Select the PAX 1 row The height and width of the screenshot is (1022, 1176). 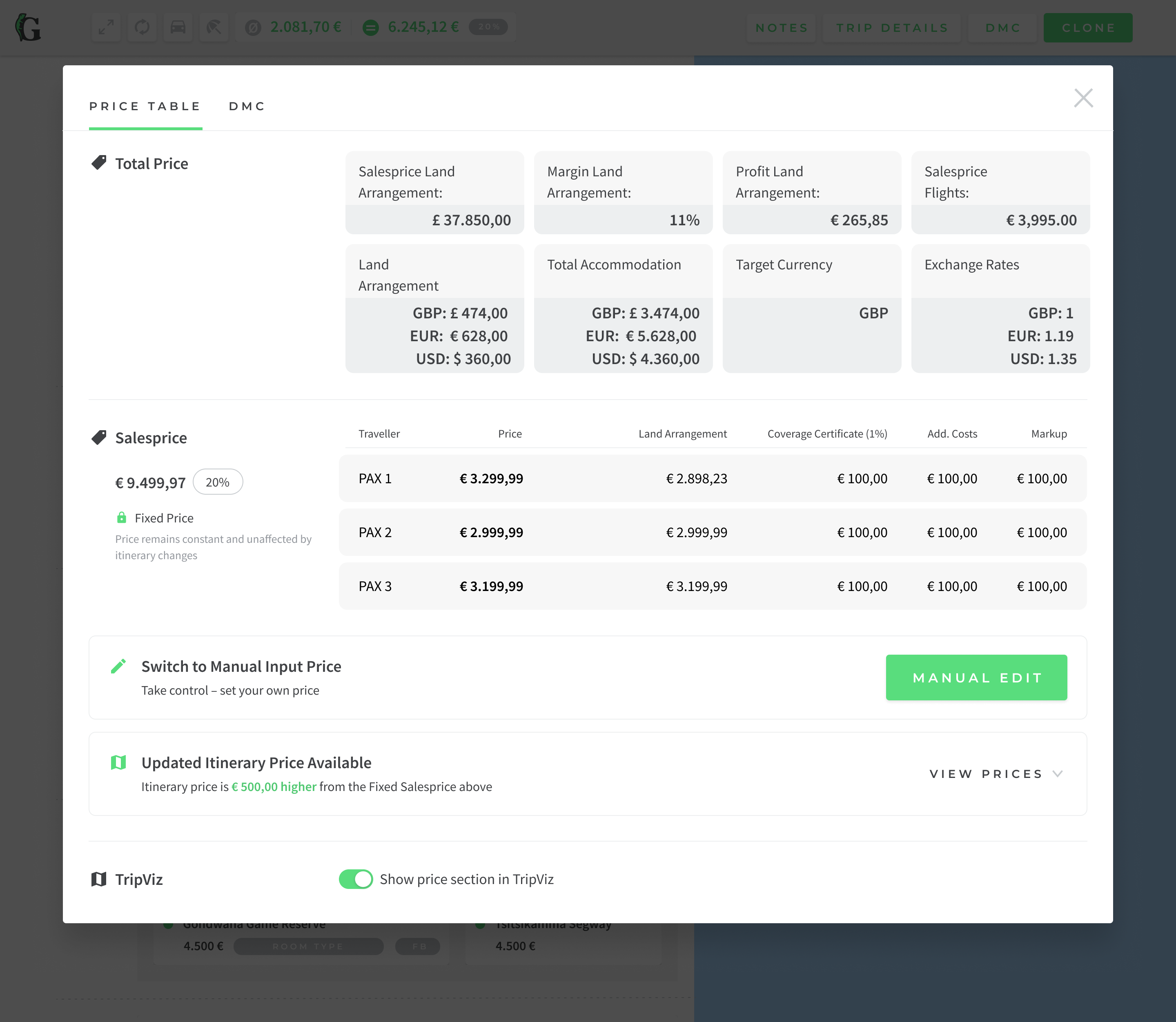(x=713, y=478)
